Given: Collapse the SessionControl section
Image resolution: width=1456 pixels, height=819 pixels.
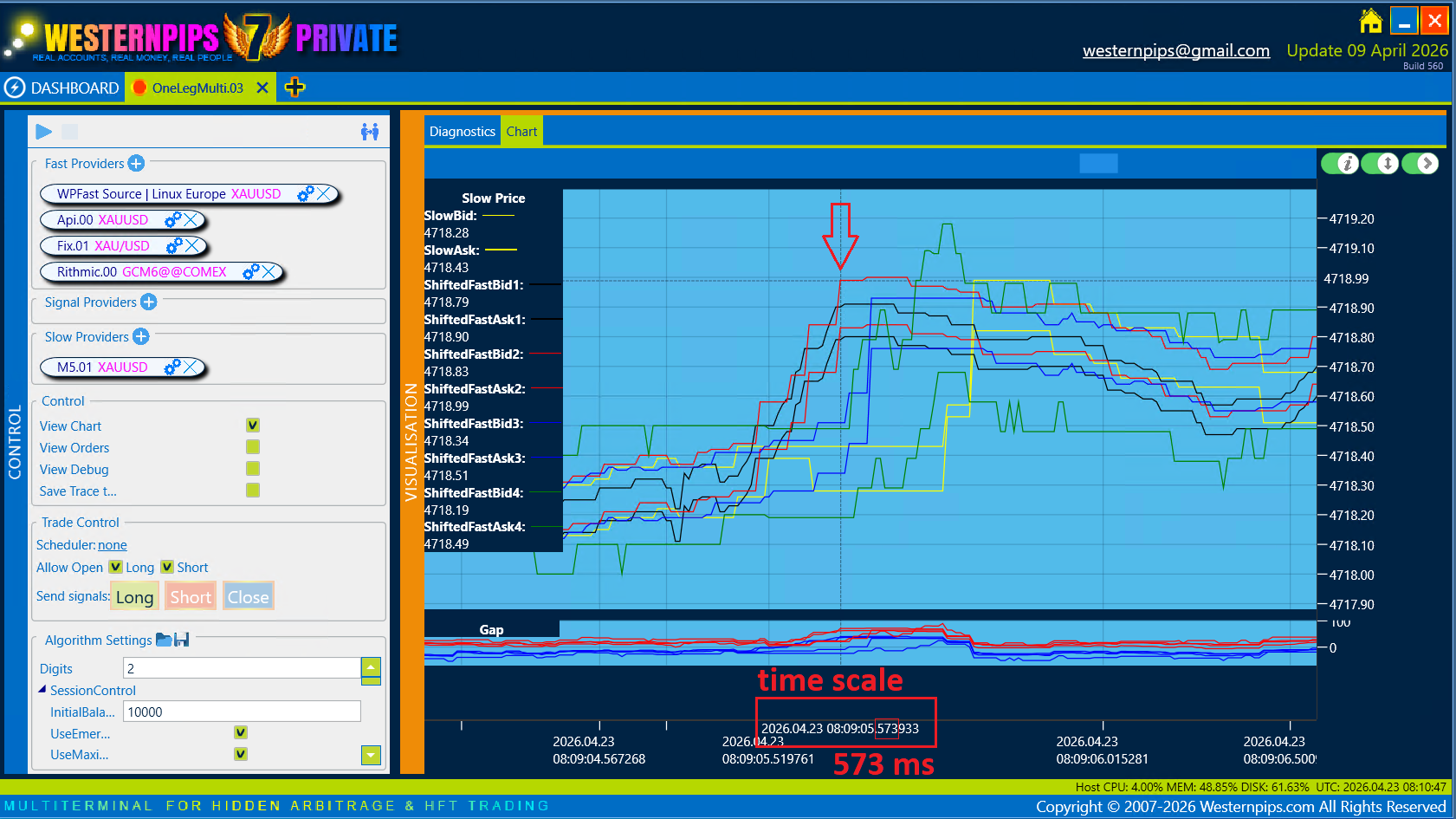Looking at the screenshot, I should (42, 690).
